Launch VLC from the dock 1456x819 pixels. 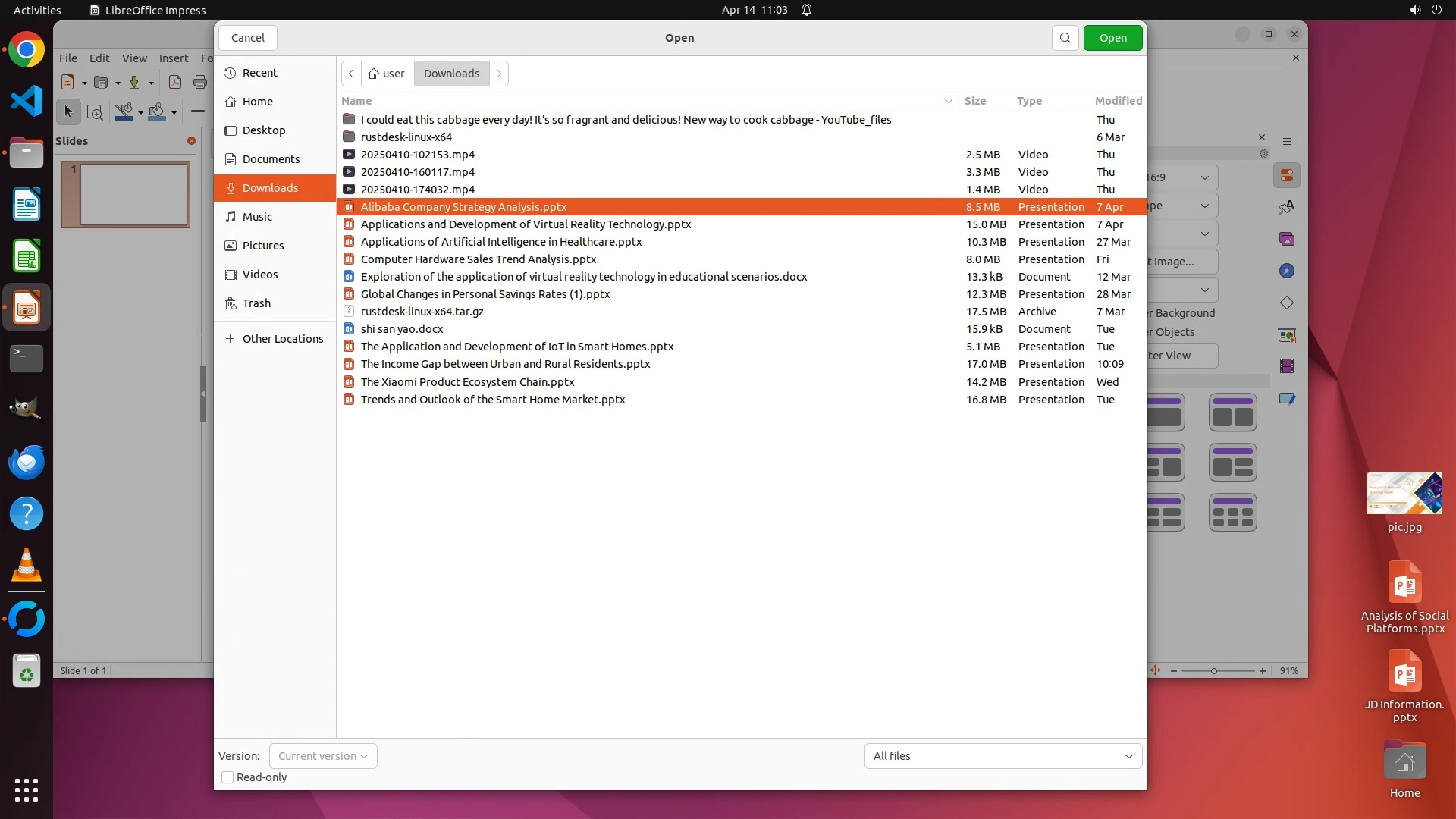point(27,566)
